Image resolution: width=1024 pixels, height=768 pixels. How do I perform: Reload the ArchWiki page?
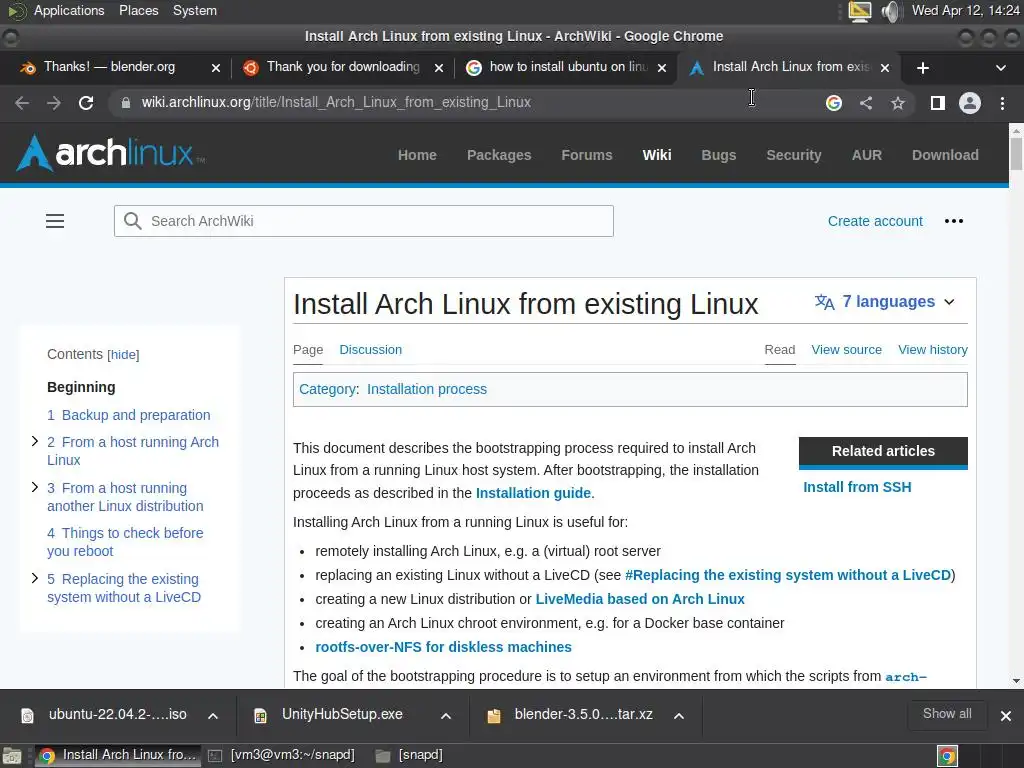pyautogui.click(x=86, y=103)
